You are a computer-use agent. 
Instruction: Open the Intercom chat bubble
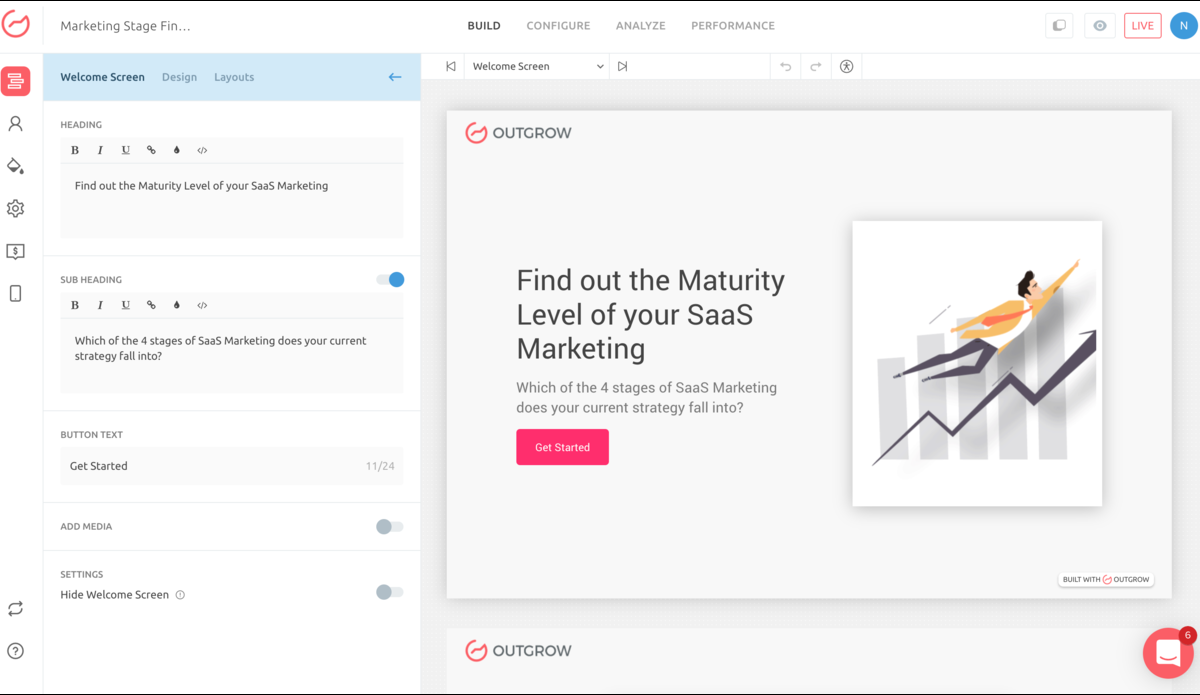[x=1168, y=653]
